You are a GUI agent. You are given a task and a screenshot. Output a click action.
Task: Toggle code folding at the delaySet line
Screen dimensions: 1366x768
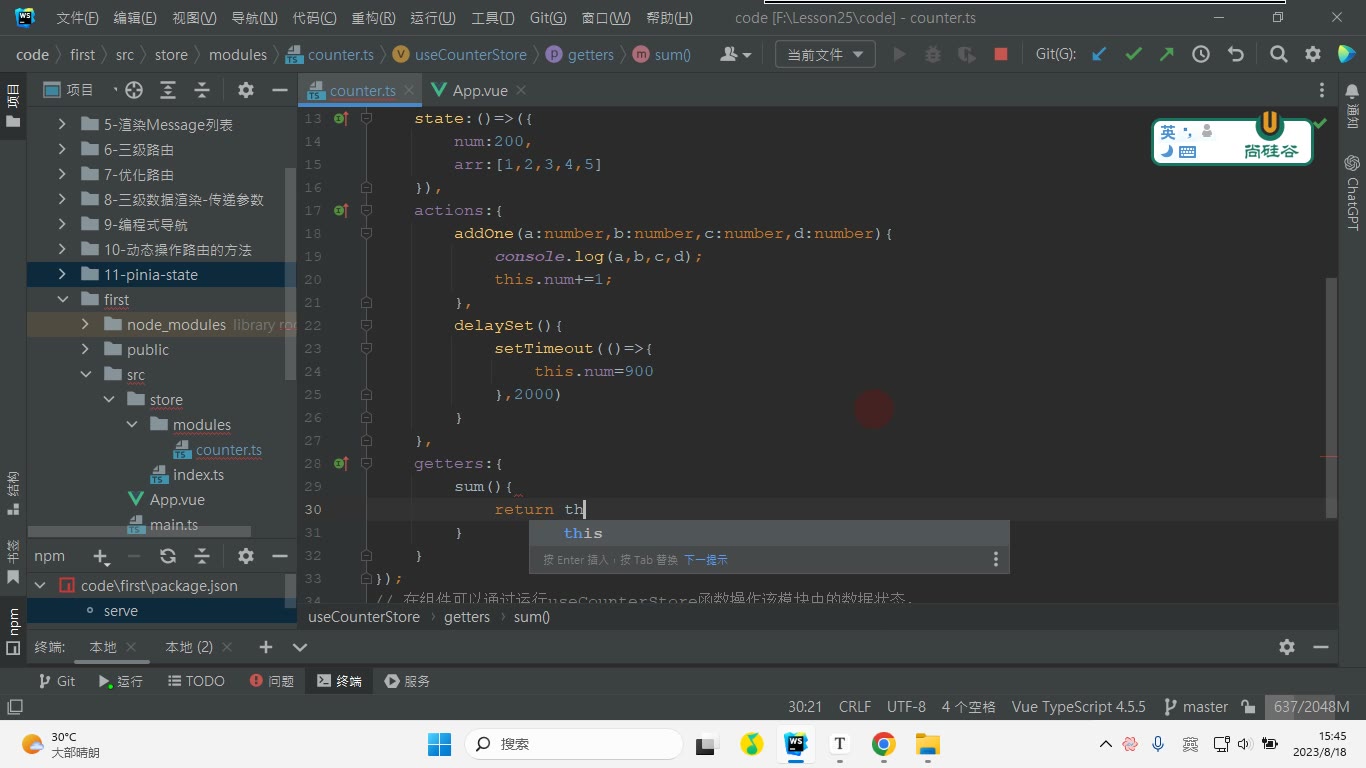pyautogui.click(x=366, y=325)
